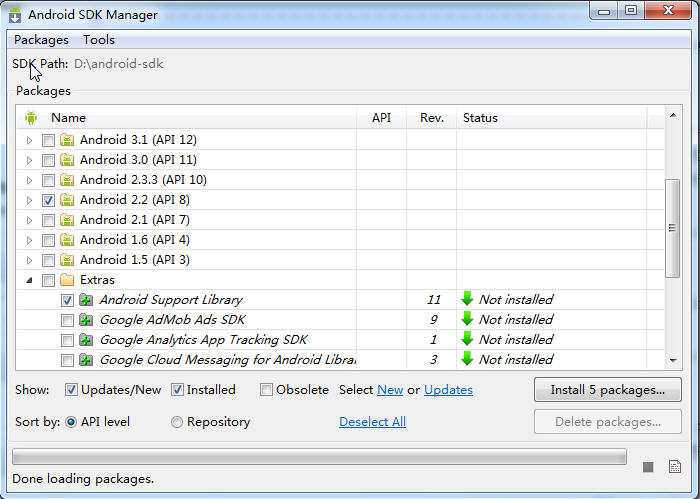Check the Google AdMob Ads SDK checkbox

tap(67, 320)
